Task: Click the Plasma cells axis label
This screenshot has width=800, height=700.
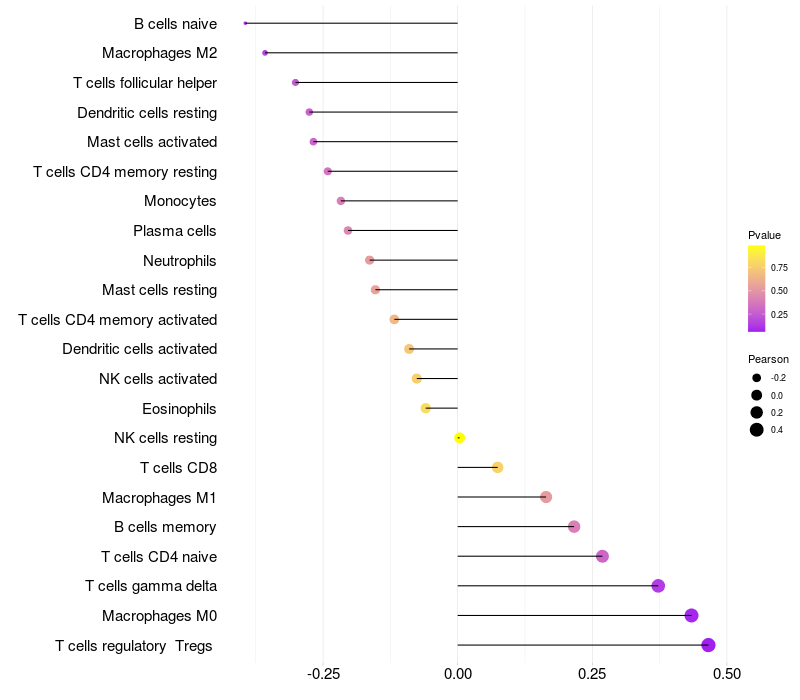Action: (x=175, y=231)
